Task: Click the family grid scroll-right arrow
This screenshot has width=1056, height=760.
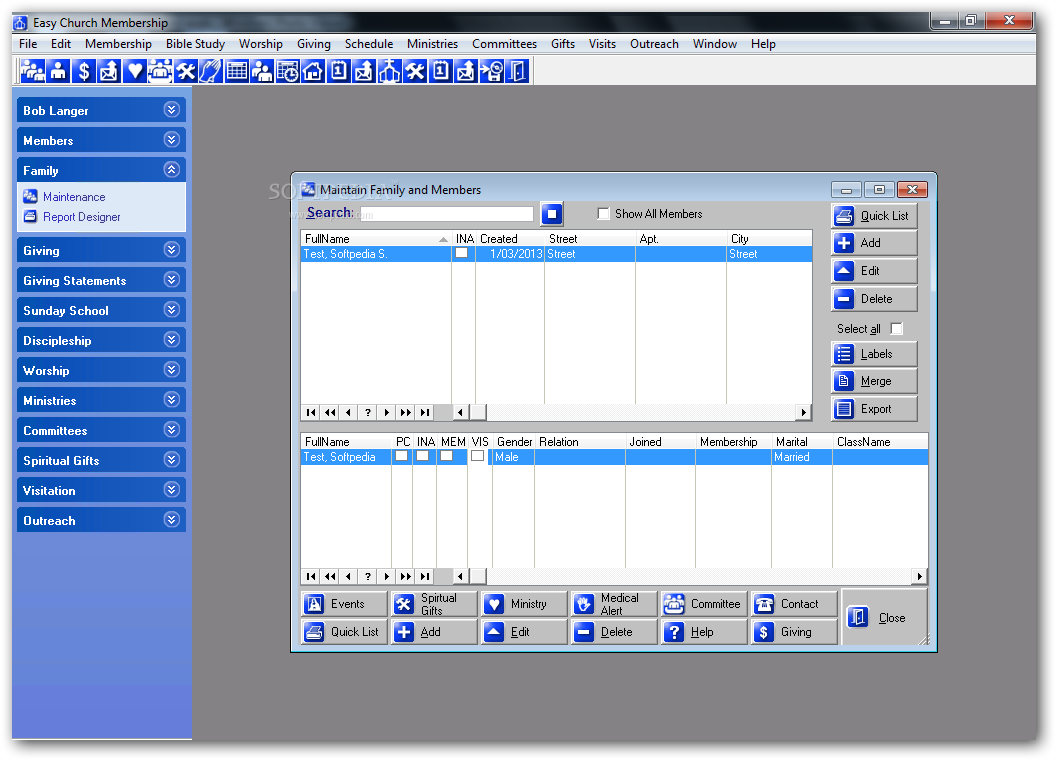Action: (x=803, y=412)
